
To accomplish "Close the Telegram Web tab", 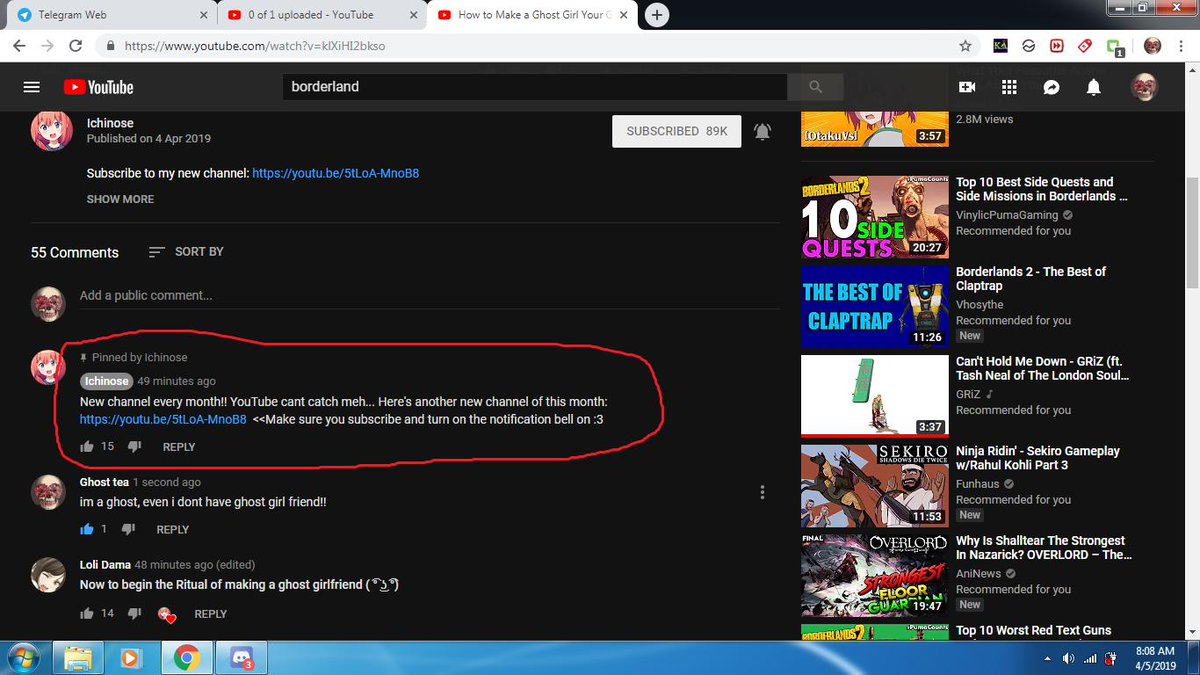I will 203,15.
